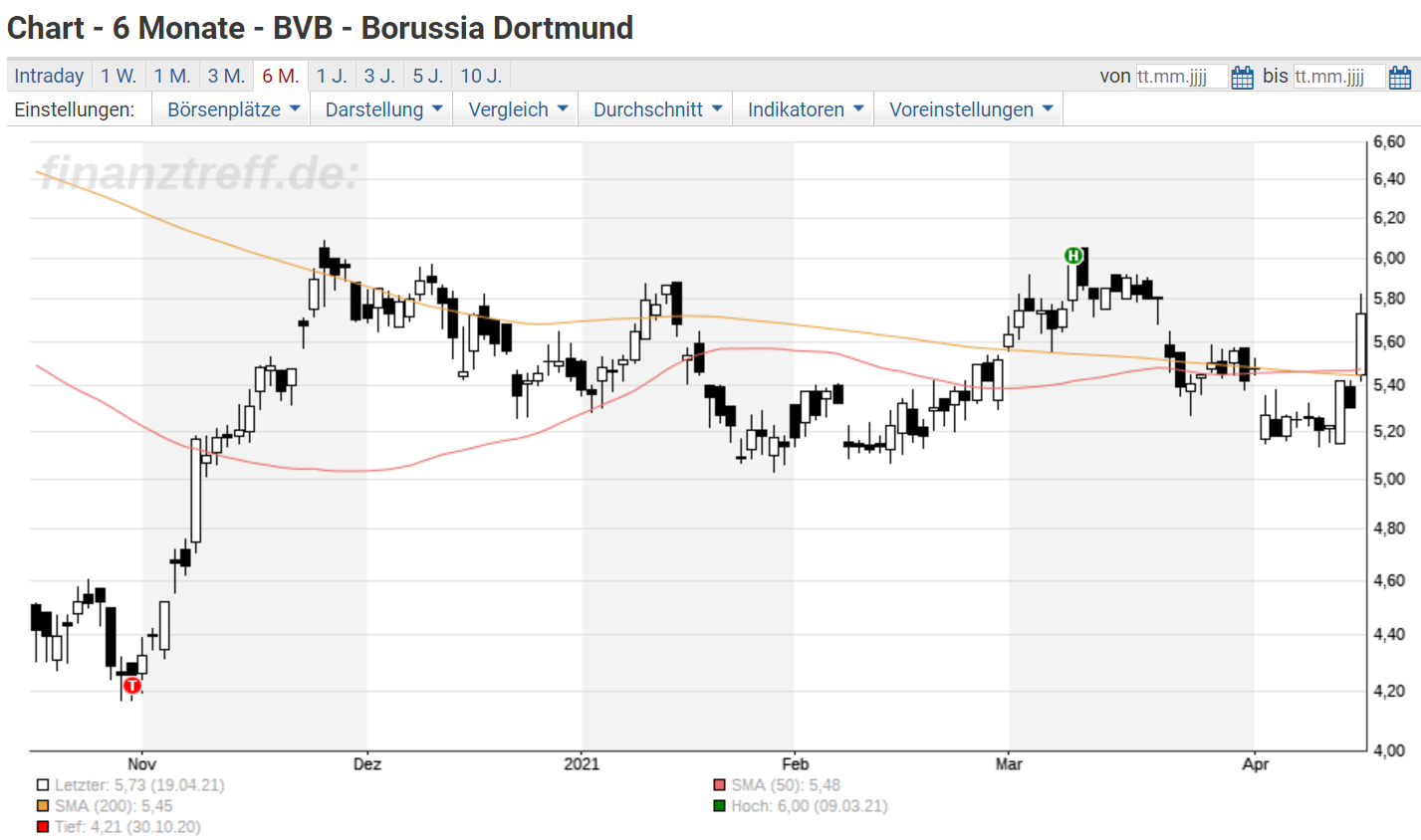
Task: Click the 'Mar' x-axis label
Action: 1009,764
